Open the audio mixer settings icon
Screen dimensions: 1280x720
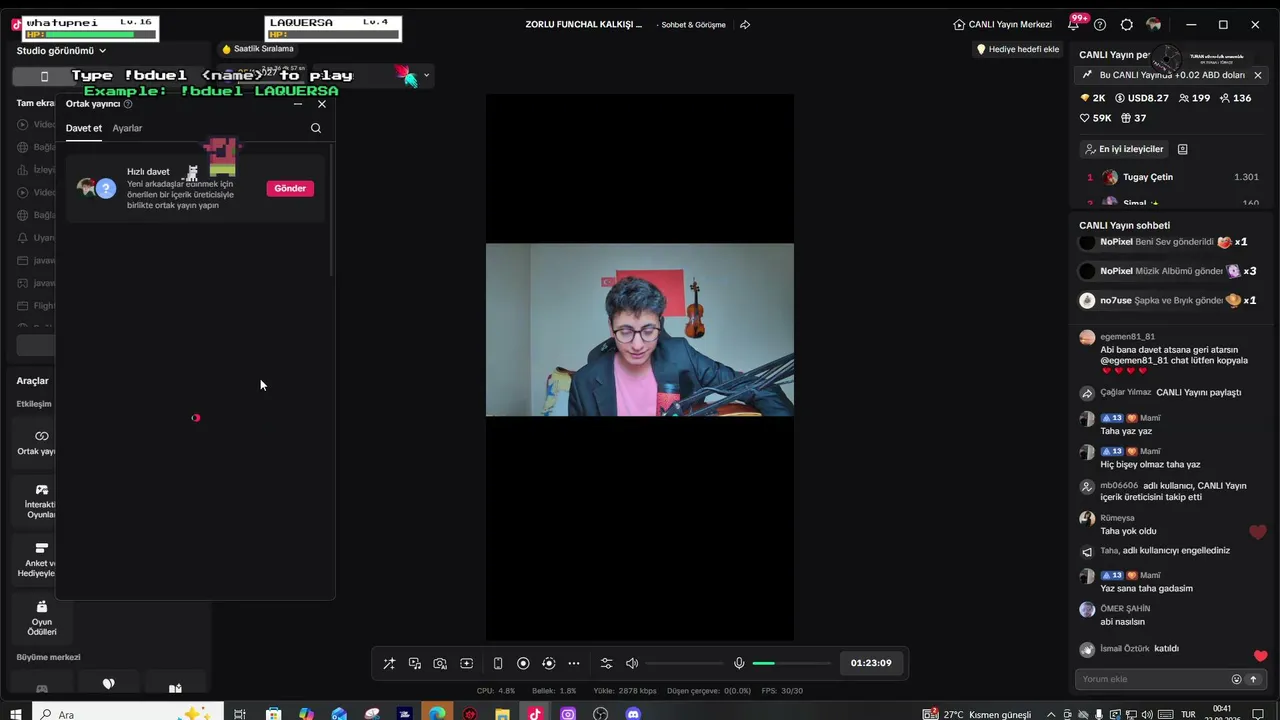pyautogui.click(x=606, y=663)
